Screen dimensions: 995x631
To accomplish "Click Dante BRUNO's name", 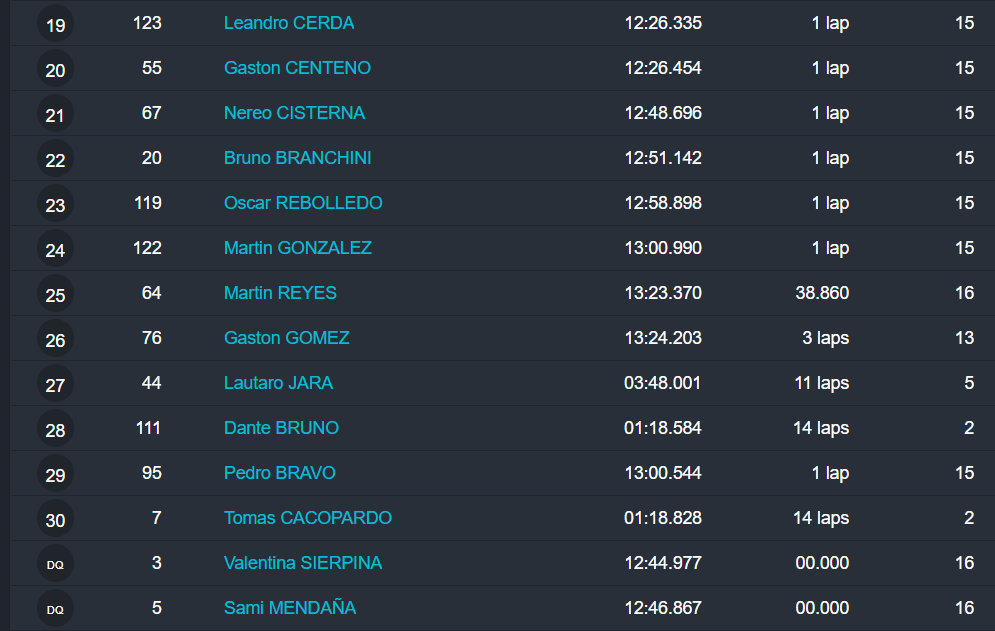I will [281, 428].
